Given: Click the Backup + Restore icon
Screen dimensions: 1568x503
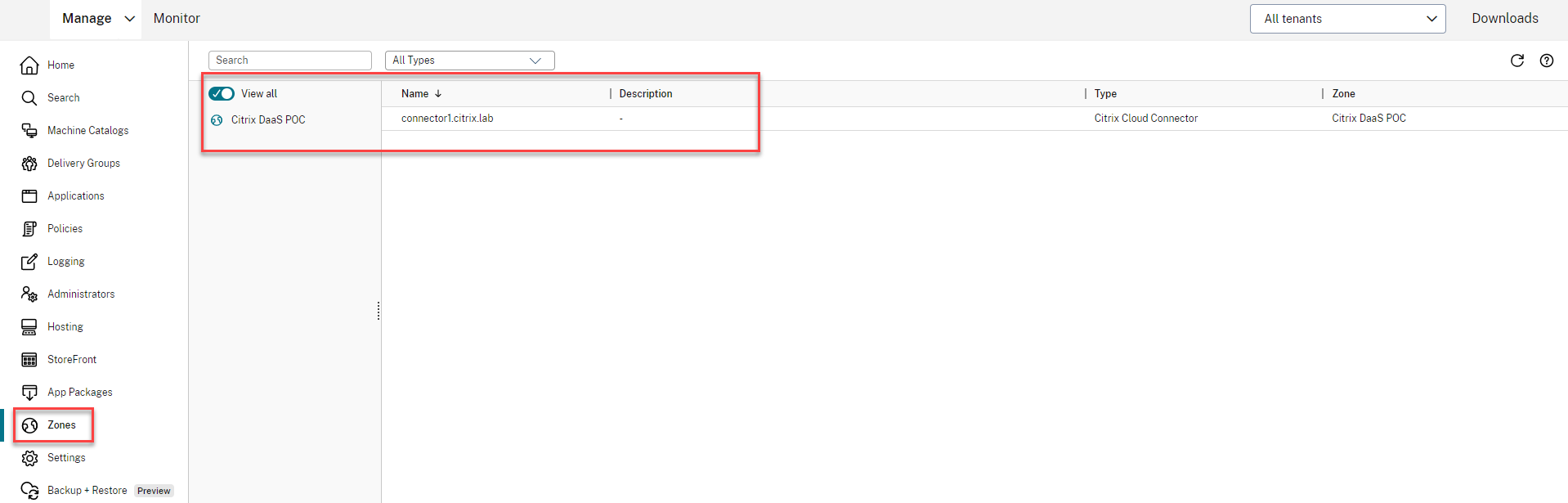Looking at the screenshot, I should [x=30, y=491].
